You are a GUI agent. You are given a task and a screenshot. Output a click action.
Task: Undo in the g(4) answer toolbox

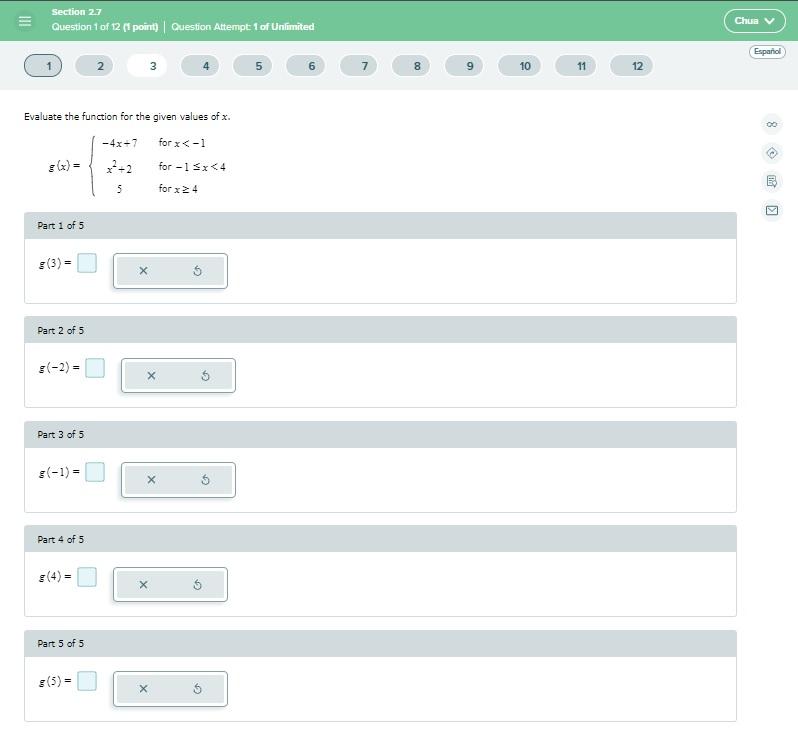[x=197, y=585]
